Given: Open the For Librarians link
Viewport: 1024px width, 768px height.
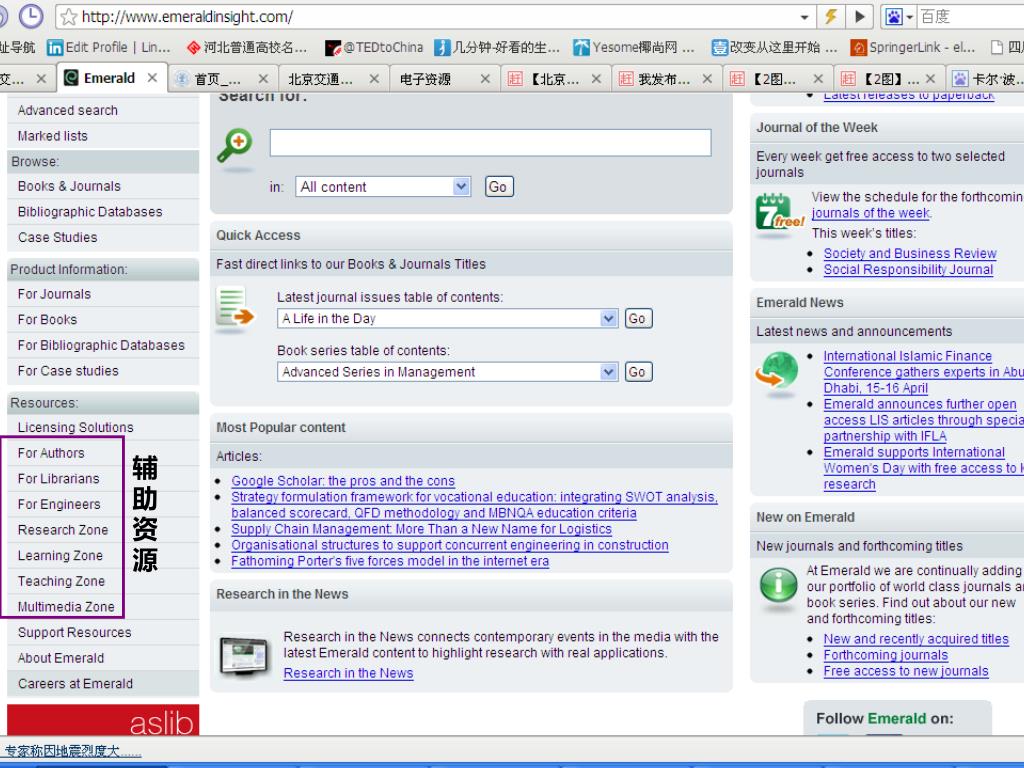Looking at the screenshot, I should pyautogui.click(x=59, y=478).
